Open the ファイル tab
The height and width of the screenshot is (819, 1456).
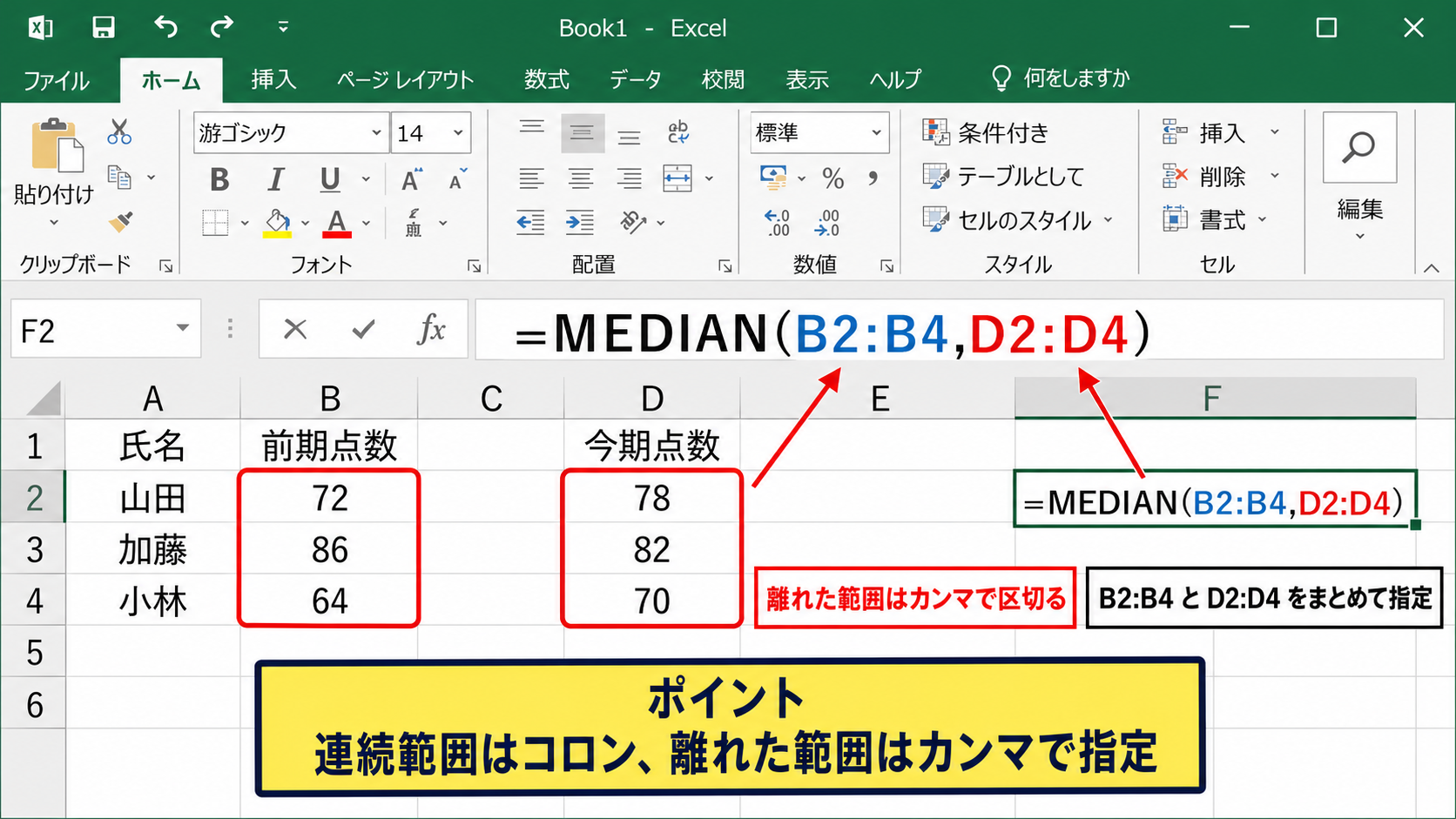(57, 81)
